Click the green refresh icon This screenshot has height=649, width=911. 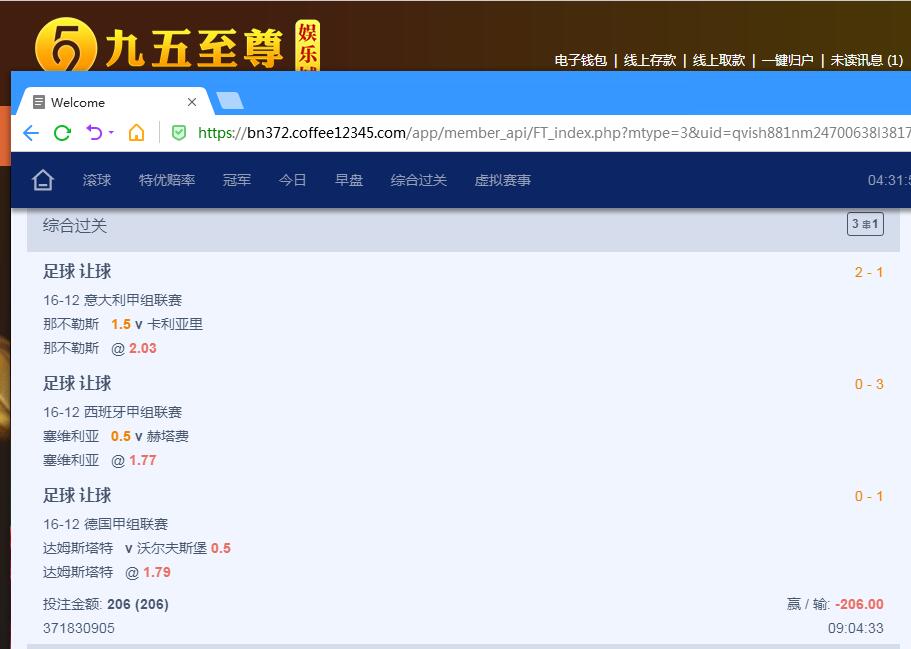point(62,133)
